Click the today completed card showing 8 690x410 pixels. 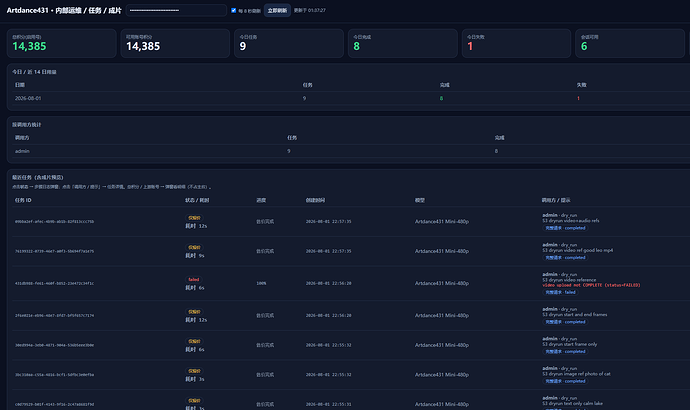tap(403, 43)
